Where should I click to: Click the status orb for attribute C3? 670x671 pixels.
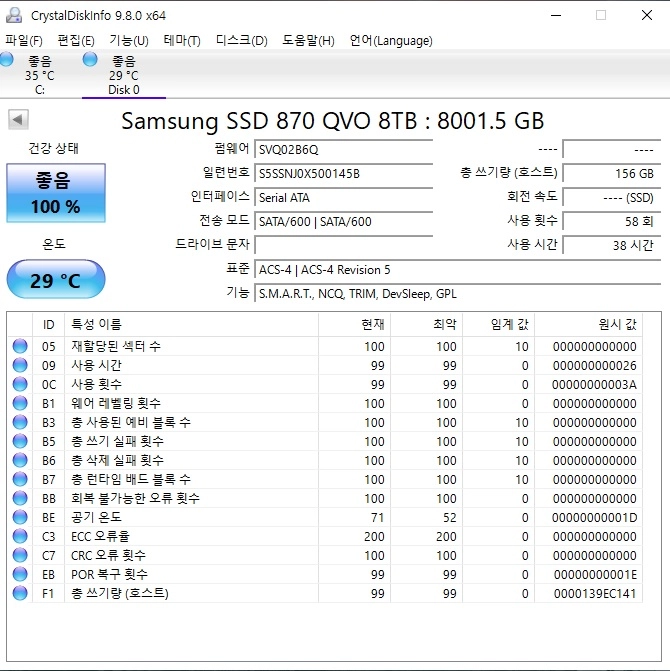(20, 536)
